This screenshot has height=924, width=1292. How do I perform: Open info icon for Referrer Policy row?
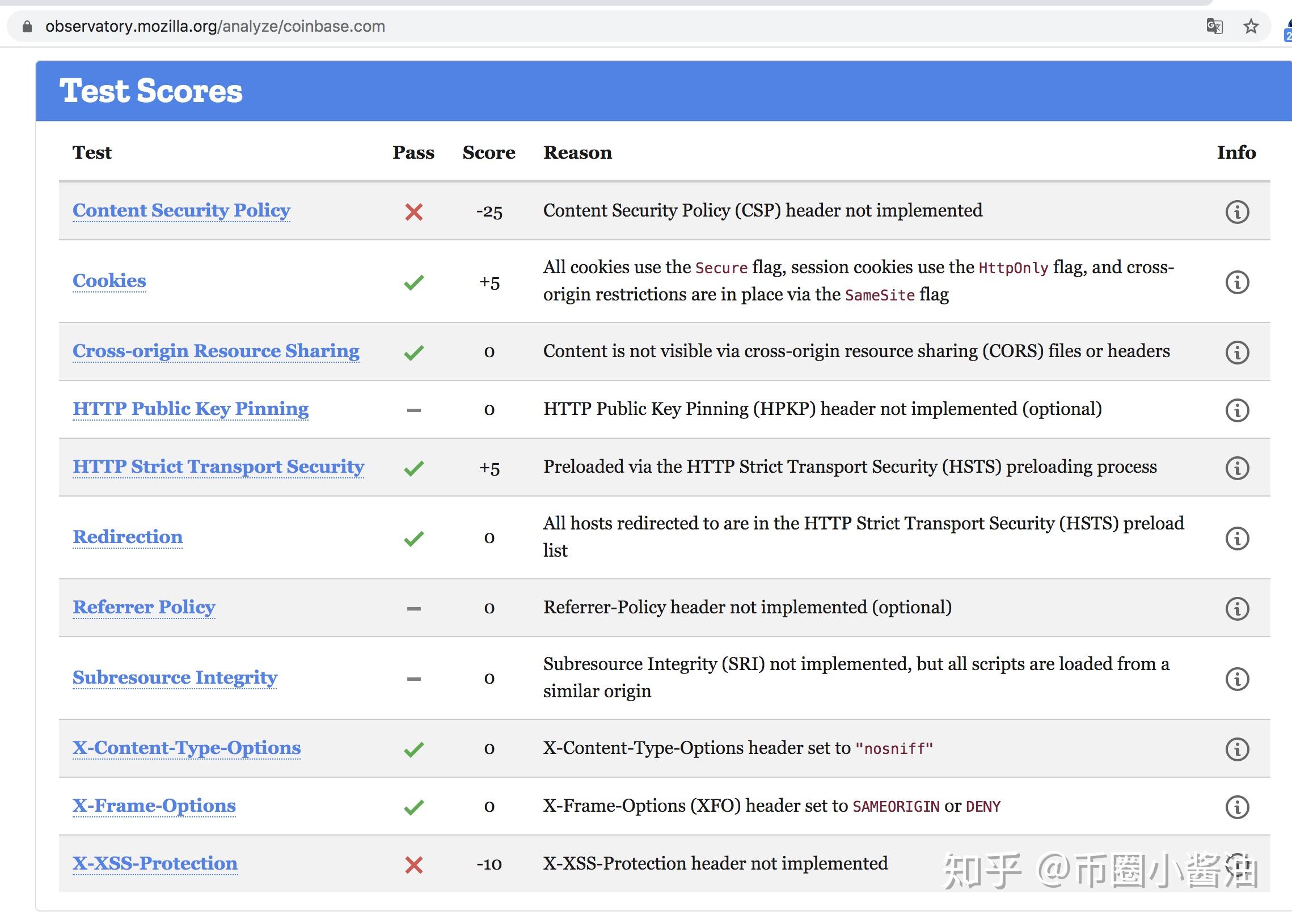(1237, 608)
